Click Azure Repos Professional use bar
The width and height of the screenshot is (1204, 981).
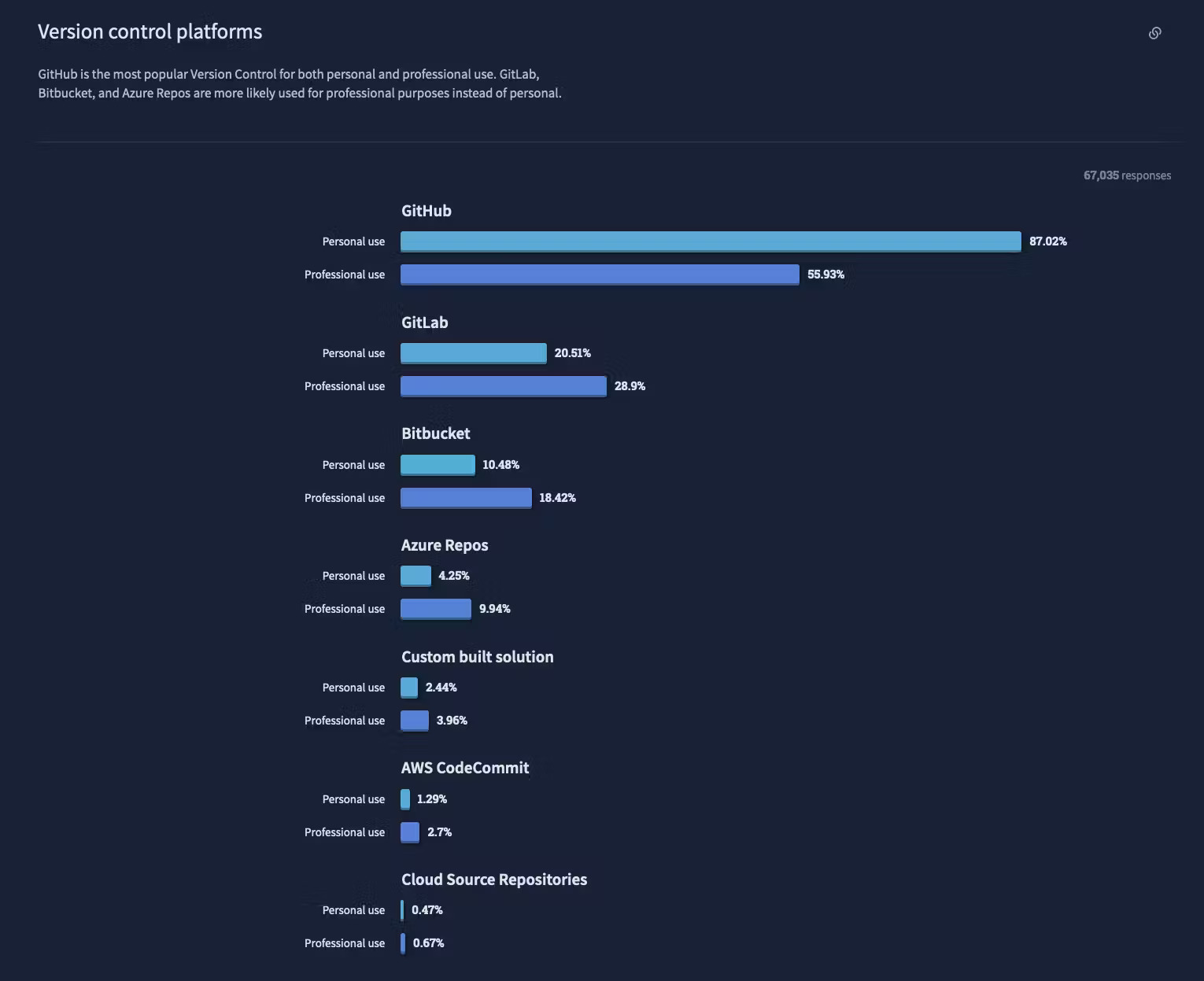click(435, 609)
